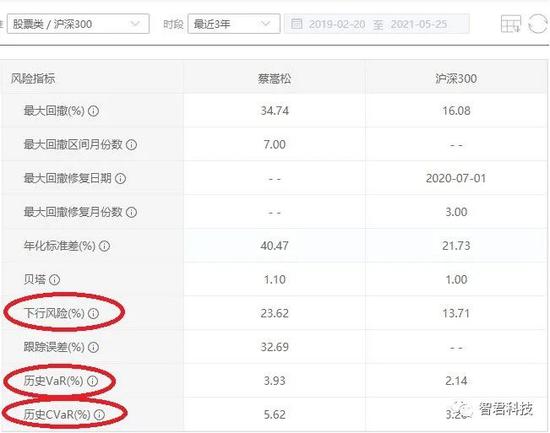Click the value 3.93 in 历史VaR row

pyautogui.click(x=274, y=381)
